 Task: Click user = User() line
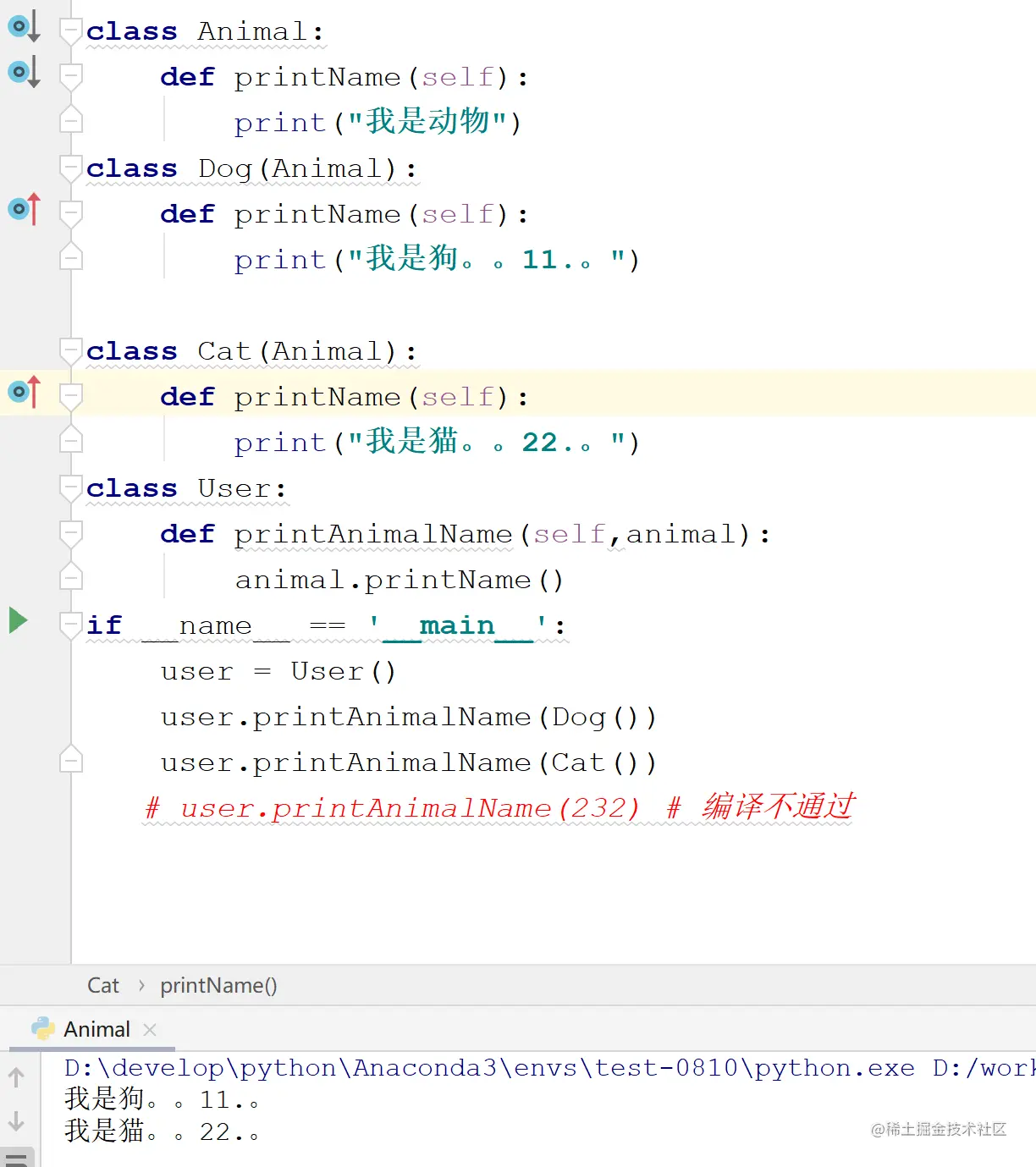[x=278, y=671]
